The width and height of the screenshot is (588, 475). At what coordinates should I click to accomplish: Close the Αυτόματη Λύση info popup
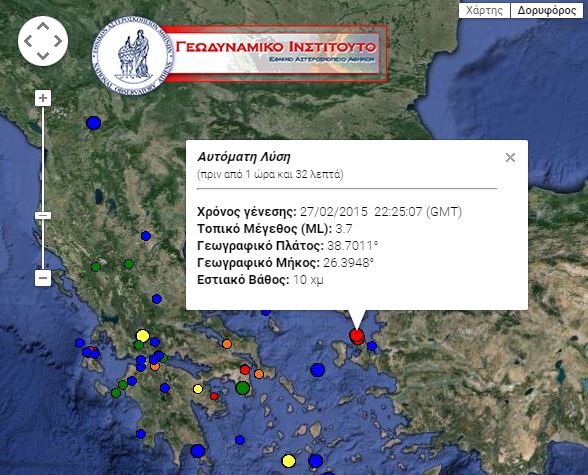(510, 157)
